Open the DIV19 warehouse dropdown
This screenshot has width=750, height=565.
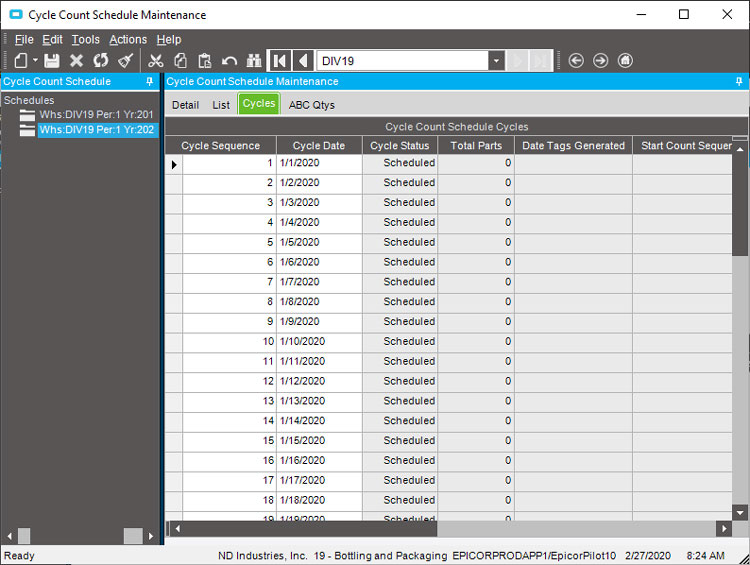pos(496,61)
